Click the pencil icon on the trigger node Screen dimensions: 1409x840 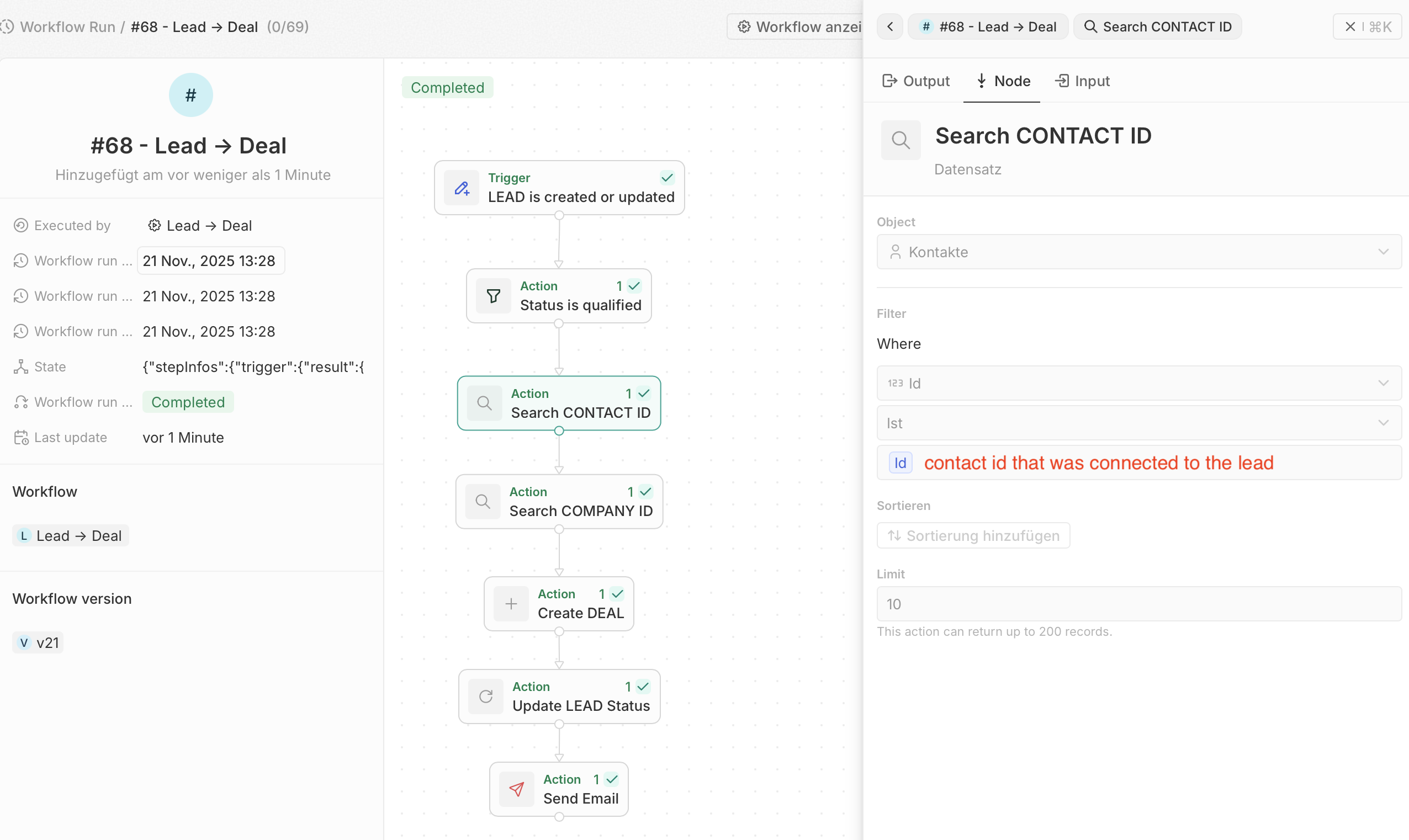[462, 188]
